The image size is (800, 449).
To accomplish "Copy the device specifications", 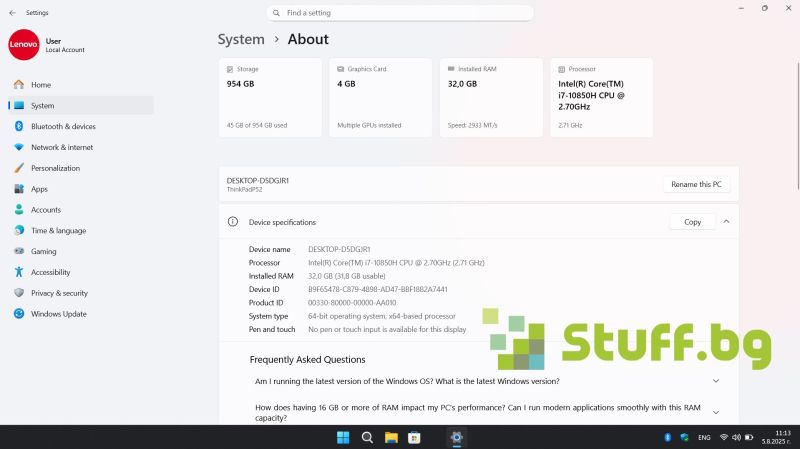I will coord(692,222).
